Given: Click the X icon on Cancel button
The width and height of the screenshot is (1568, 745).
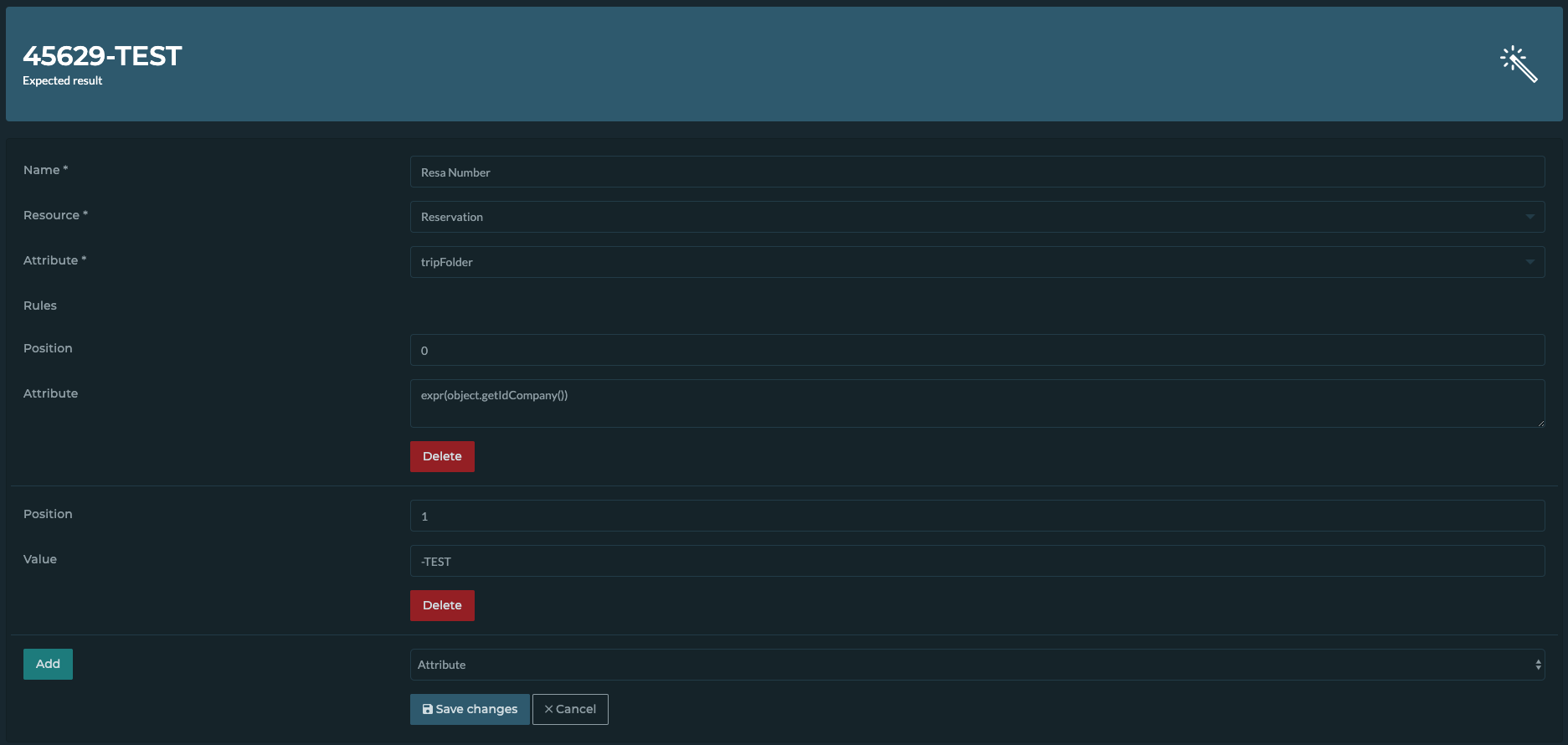Looking at the screenshot, I should [549, 709].
